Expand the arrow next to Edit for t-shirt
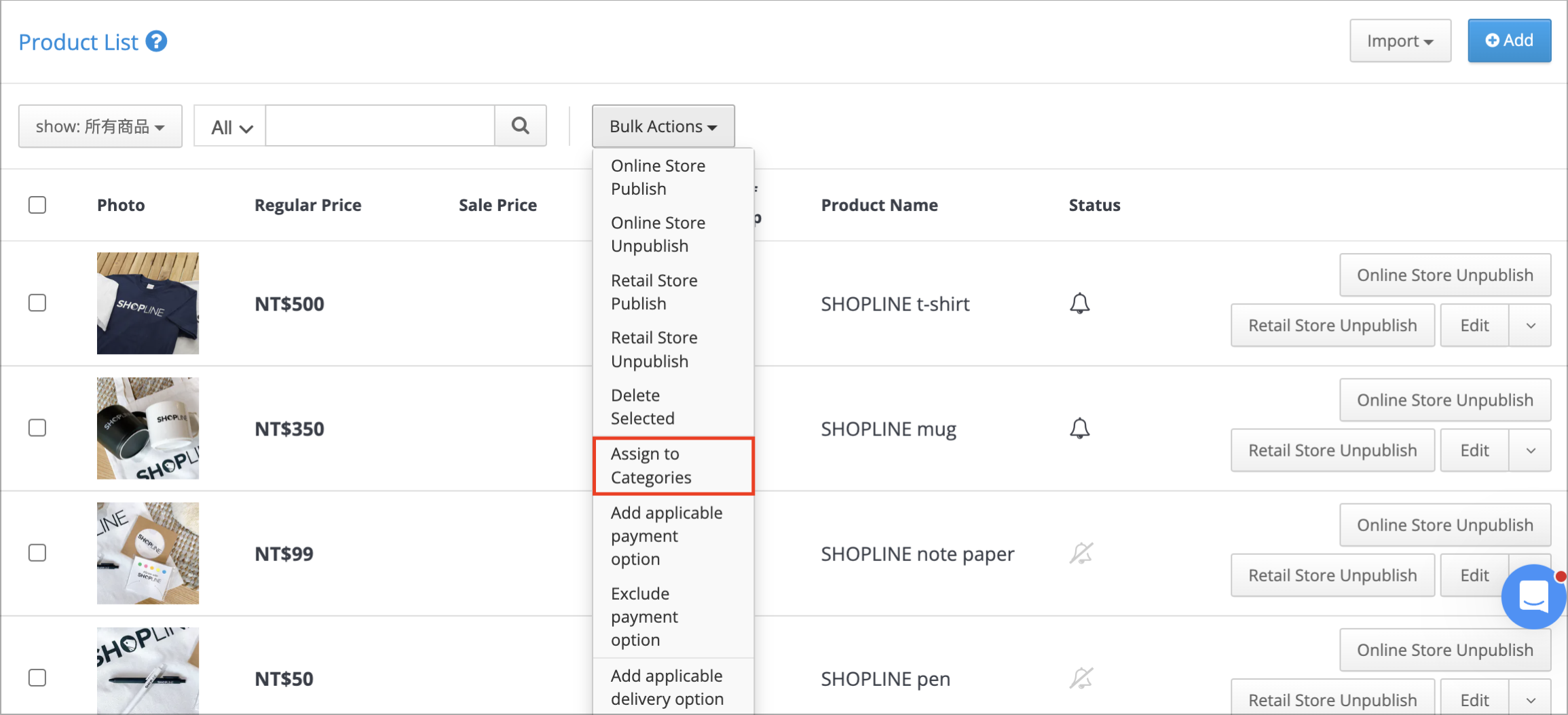Image resolution: width=1568 pixels, height=715 pixels. [1531, 326]
